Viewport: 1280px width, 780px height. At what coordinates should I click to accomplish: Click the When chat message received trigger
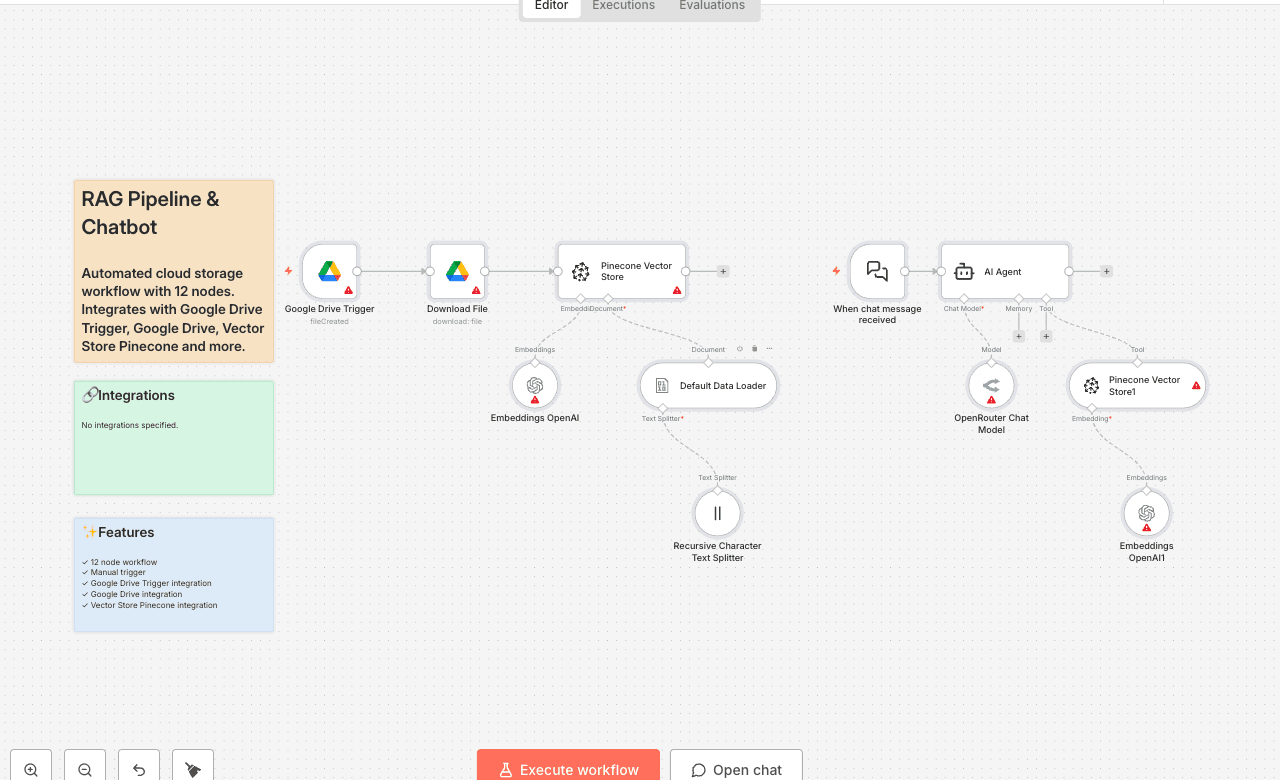click(x=877, y=271)
